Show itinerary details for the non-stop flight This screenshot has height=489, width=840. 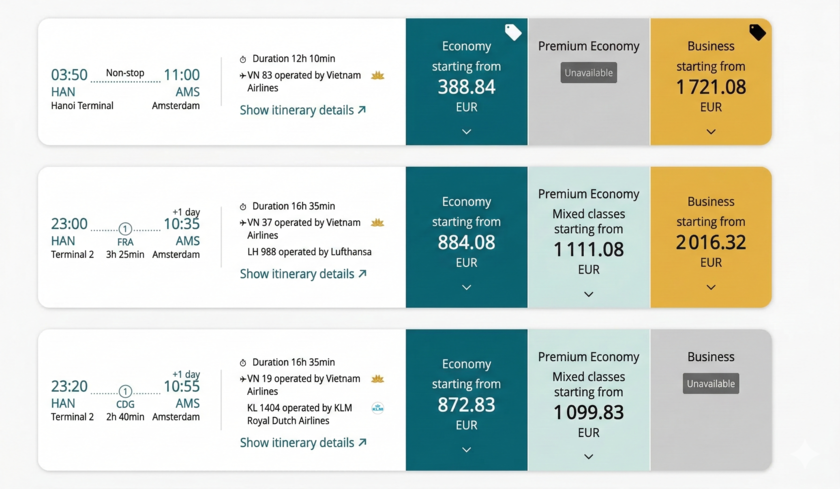[303, 110]
